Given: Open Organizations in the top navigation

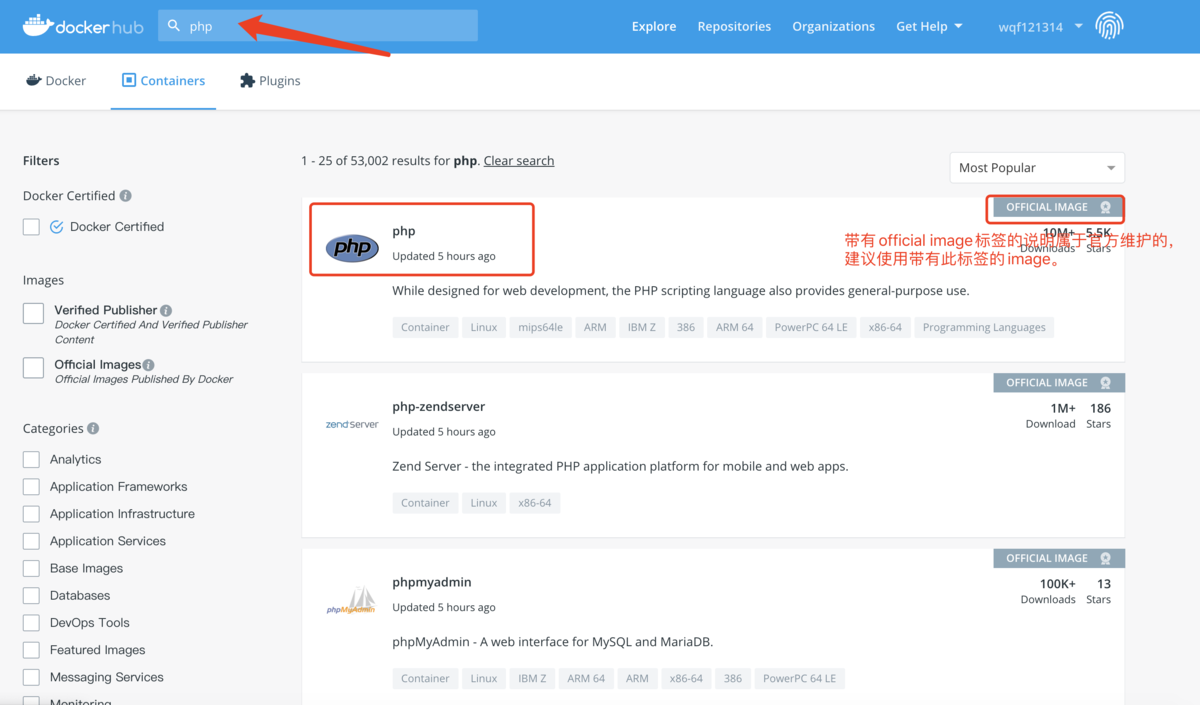Looking at the screenshot, I should click(x=833, y=27).
